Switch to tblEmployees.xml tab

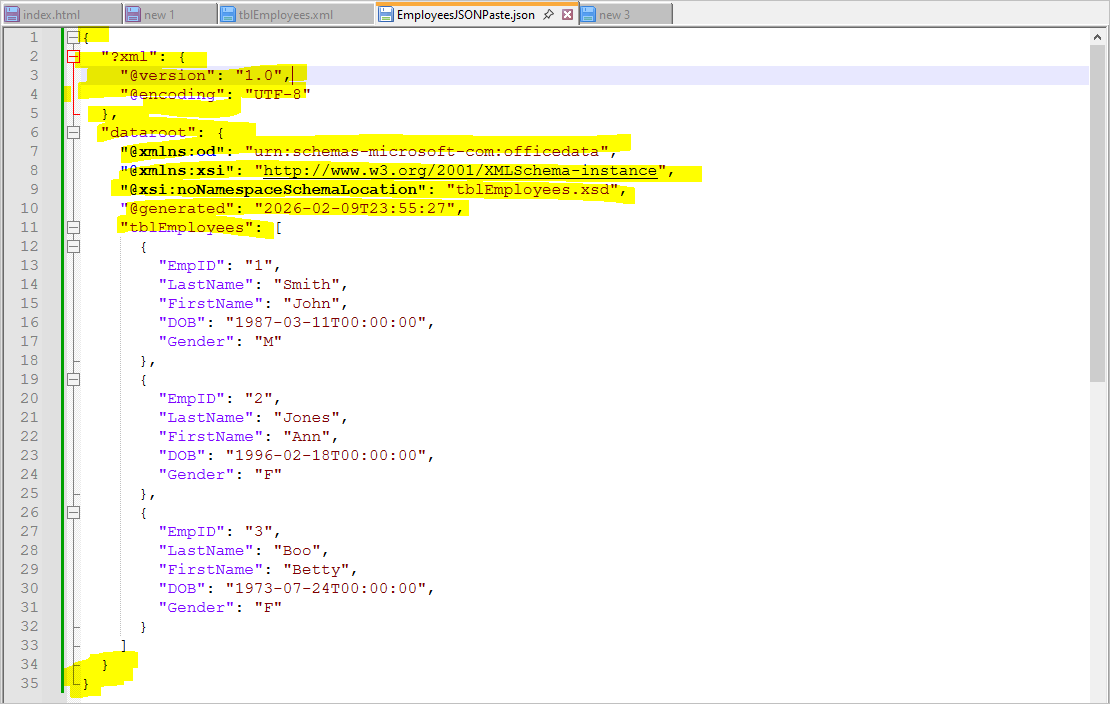(296, 14)
